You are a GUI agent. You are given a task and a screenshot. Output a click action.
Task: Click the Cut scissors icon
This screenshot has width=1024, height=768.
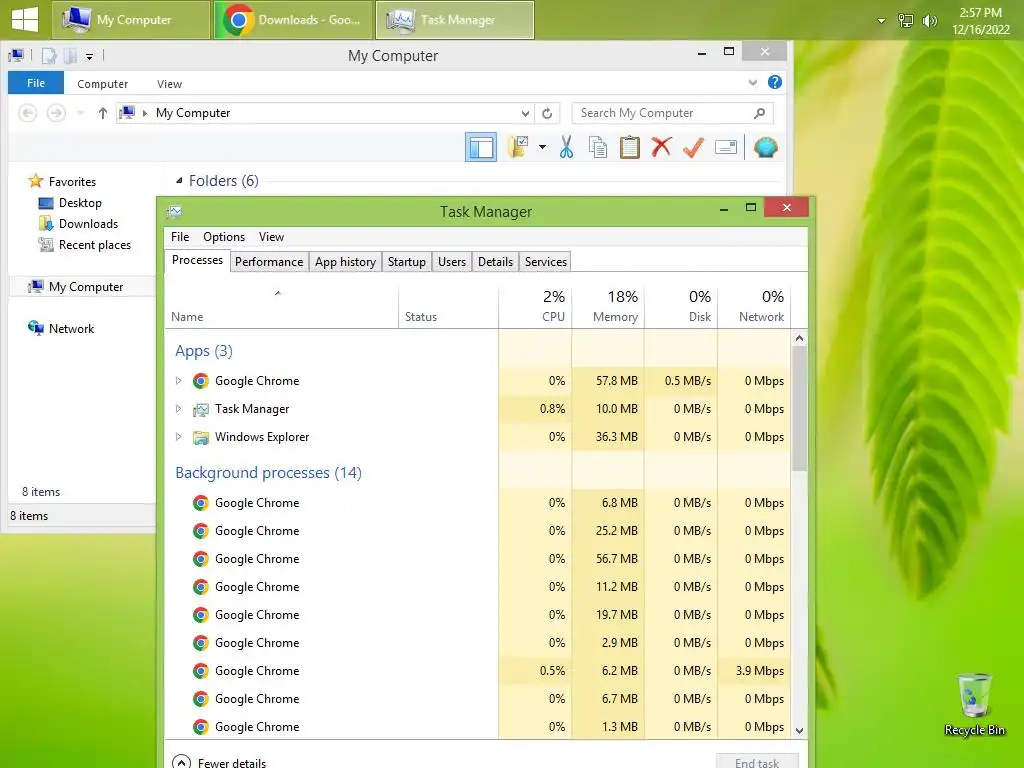[x=566, y=147]
